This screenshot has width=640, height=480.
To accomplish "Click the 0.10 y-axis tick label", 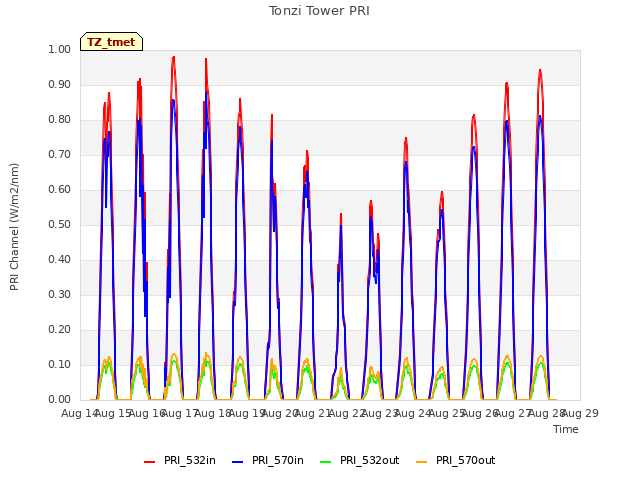I will [60, 364].
